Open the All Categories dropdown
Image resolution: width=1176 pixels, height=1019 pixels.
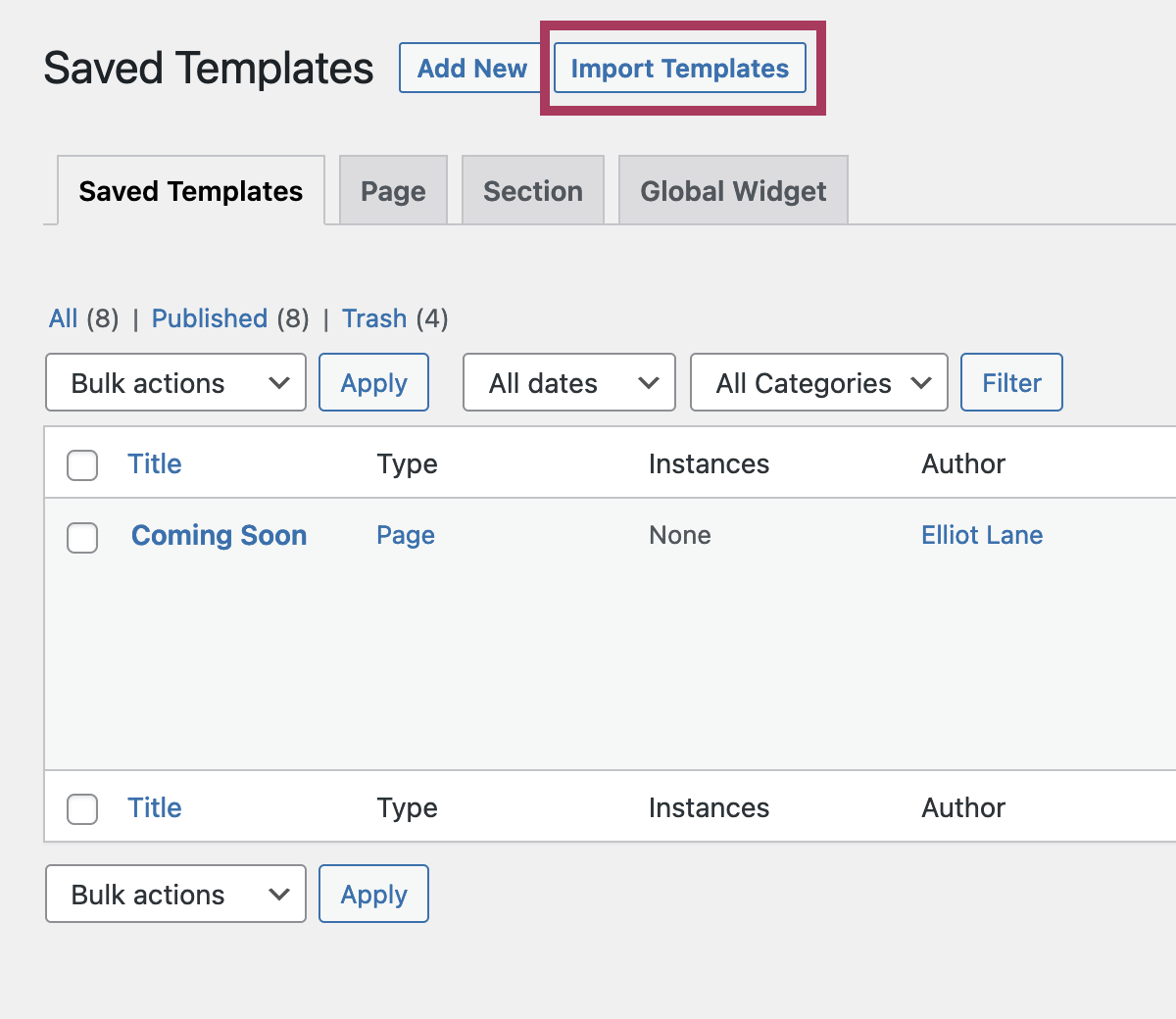pyautogui.click(x=818, y=382)
